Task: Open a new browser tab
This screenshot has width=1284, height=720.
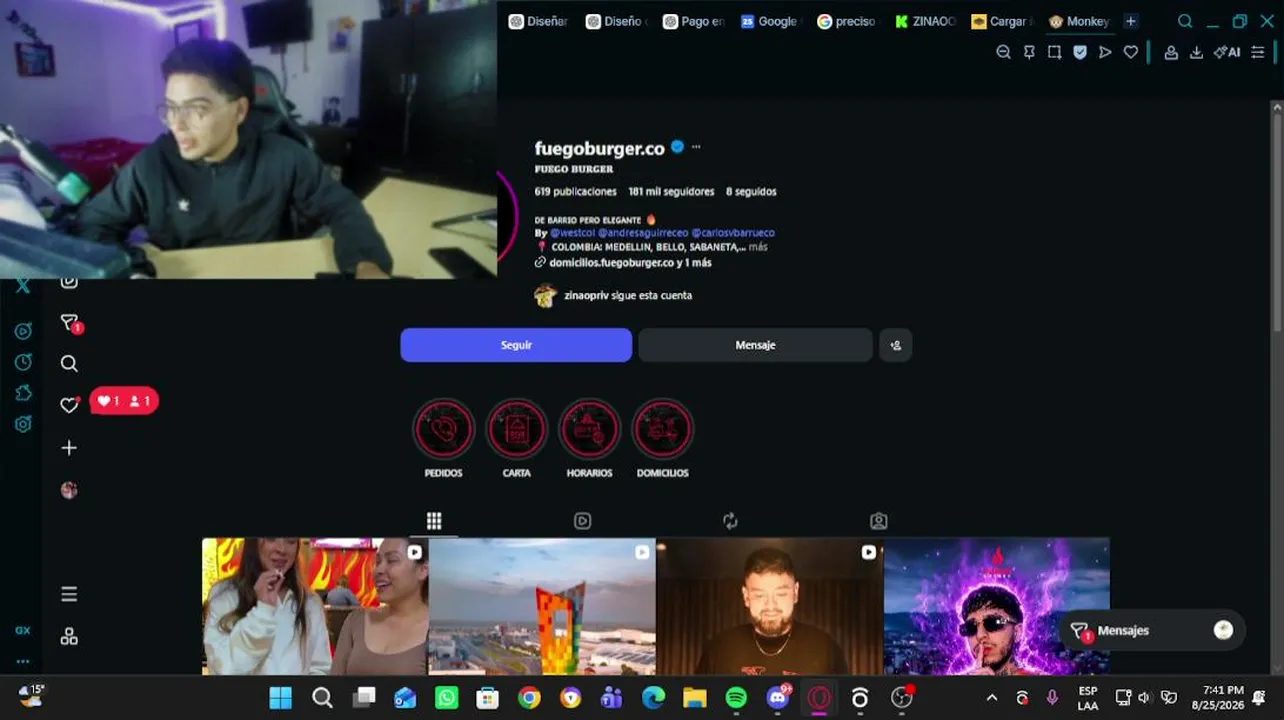Action: click(1131, 21)
